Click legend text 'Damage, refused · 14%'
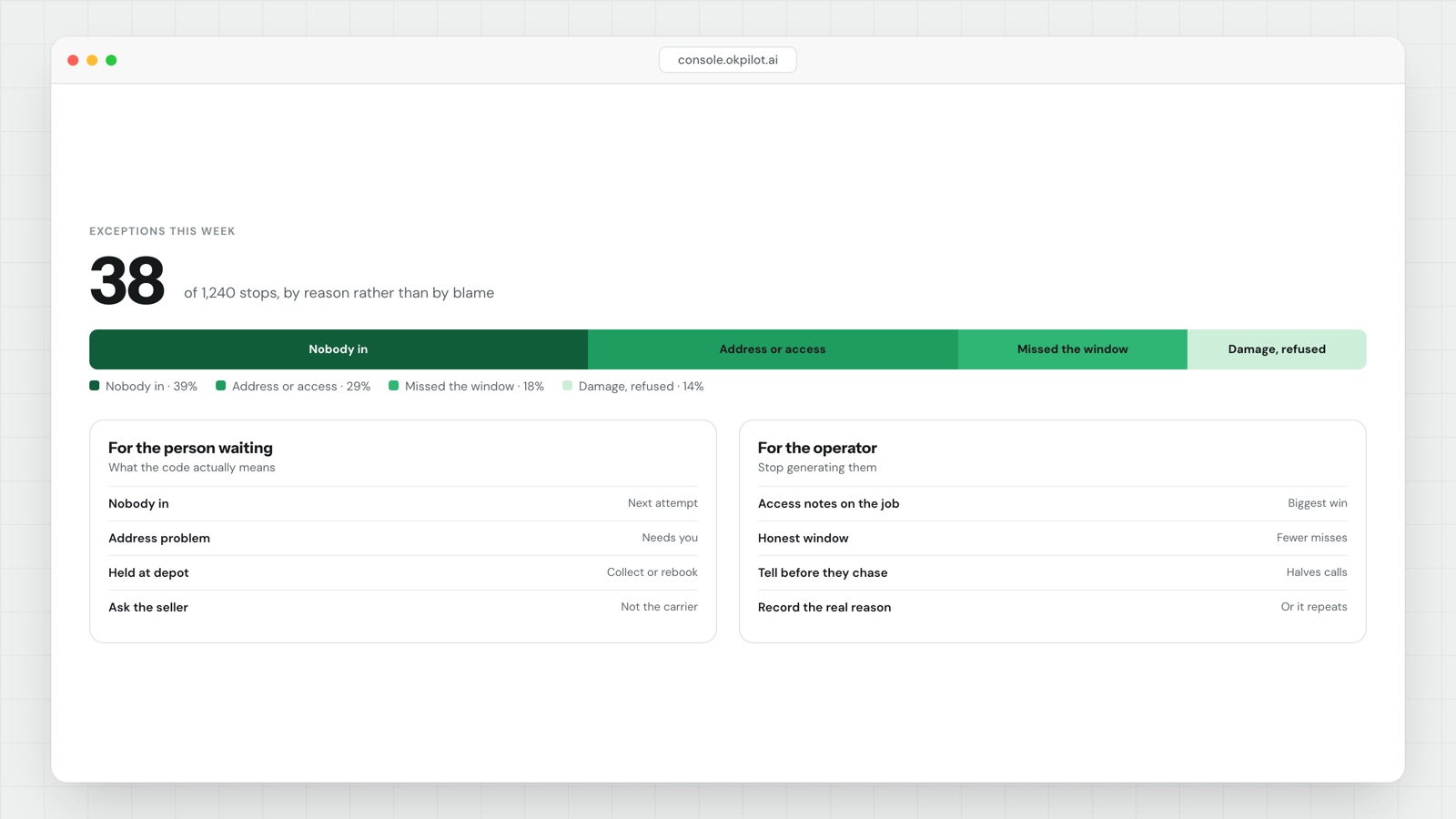The height and width of the screenshot is (819, 1456). (x=641, y=387)
